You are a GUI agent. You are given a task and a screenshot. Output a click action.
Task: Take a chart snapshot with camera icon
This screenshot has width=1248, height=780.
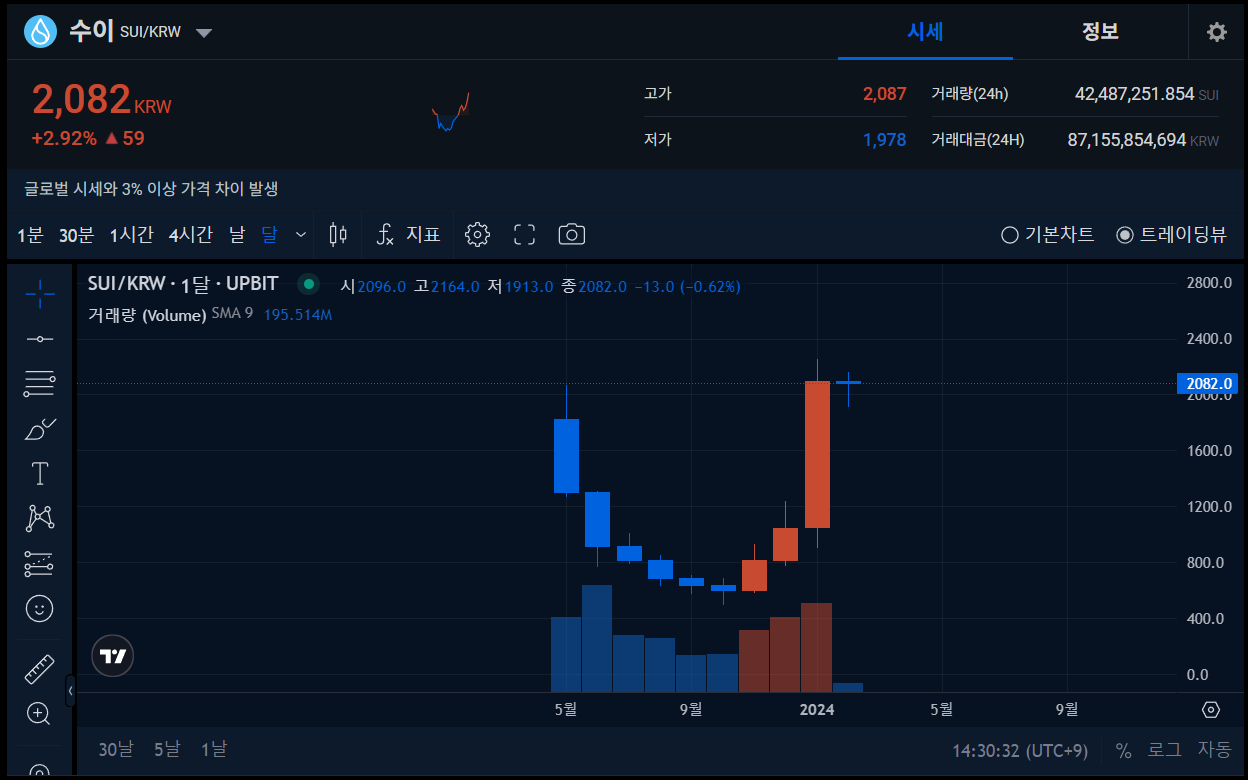571,235
